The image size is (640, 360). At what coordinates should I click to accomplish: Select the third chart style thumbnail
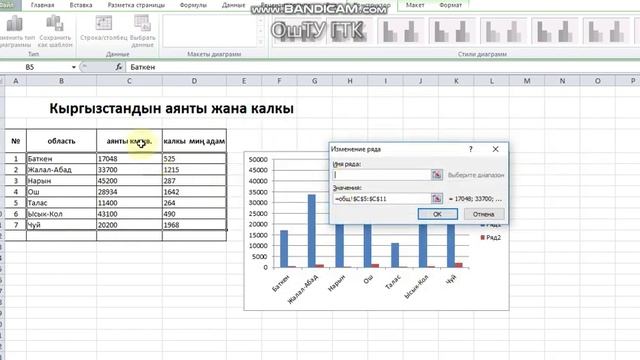401,31
